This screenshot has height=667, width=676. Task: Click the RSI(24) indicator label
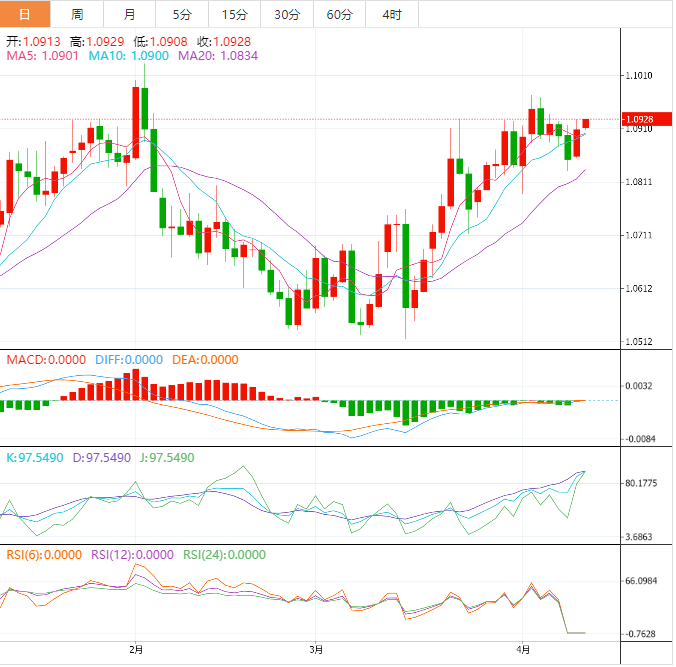click(223, 554)
